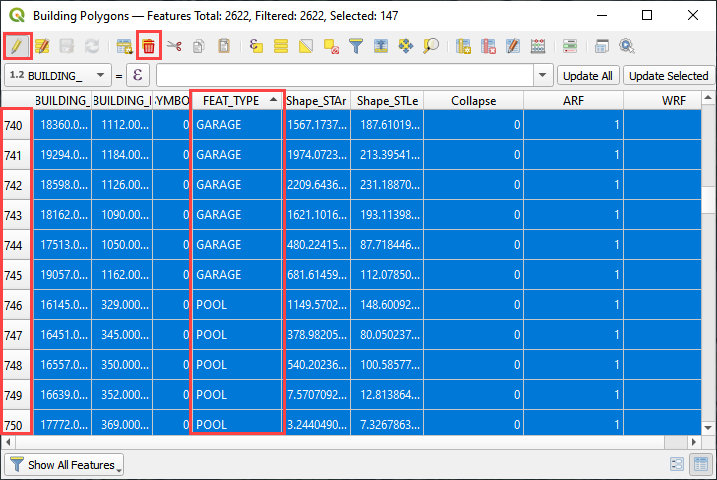This screenshot has width=717, height=480.
Task: Sort by the FEAT_TYPE column header
Action: click(x=236, y=100)
